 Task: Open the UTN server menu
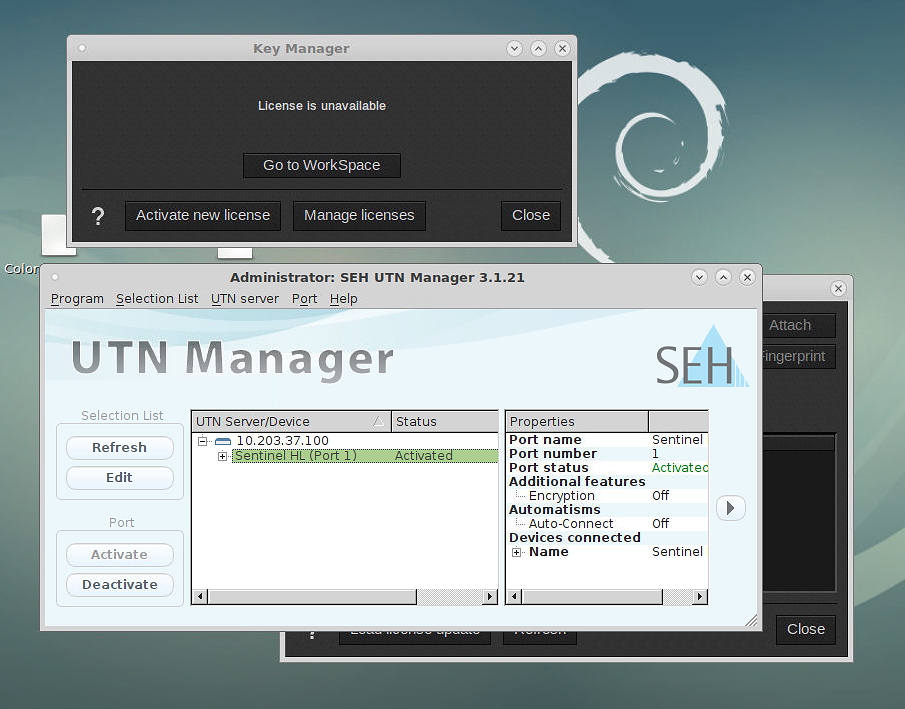click(x=245, y=299)
